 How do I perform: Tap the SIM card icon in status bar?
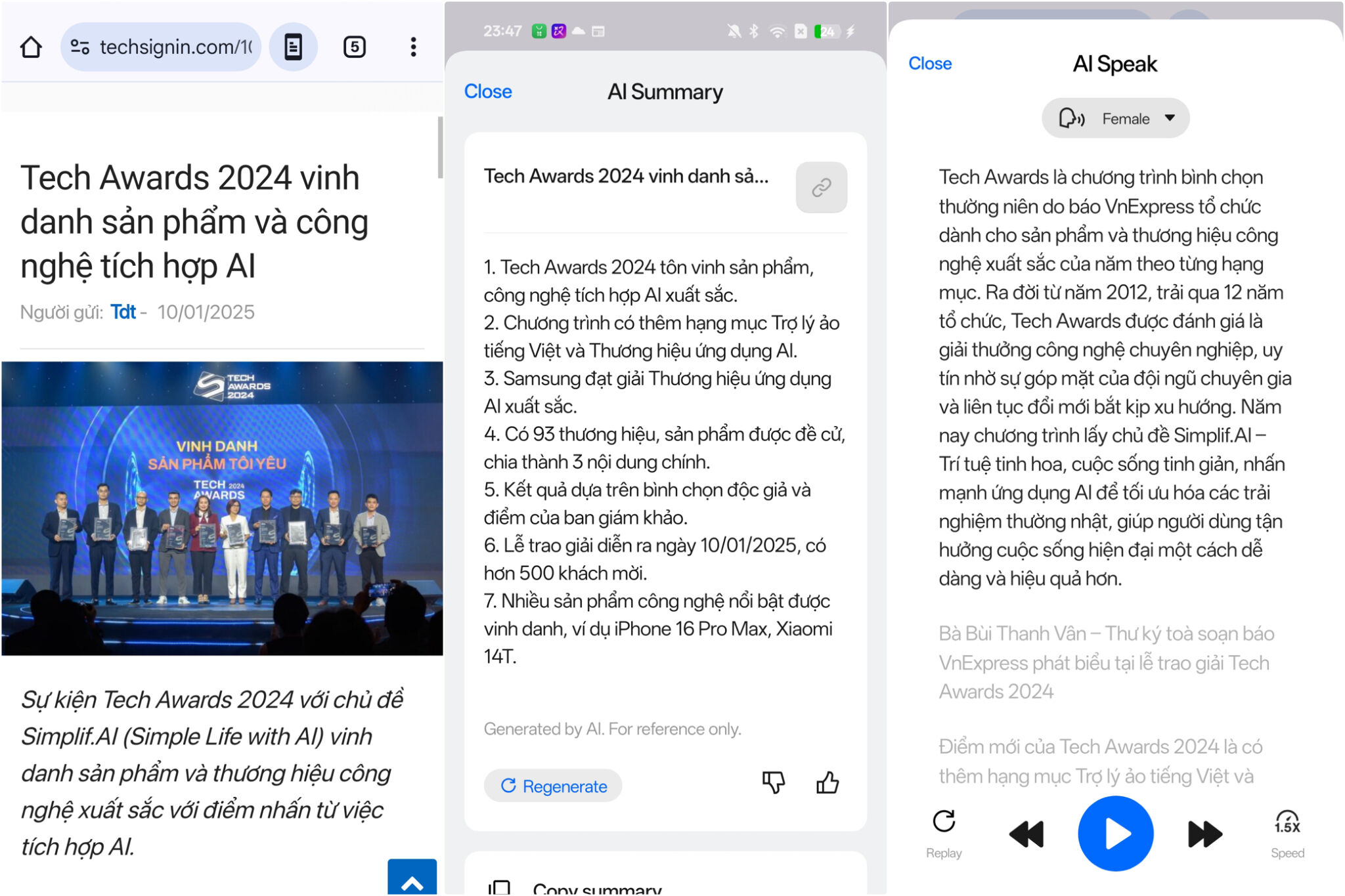click(801, 31)
